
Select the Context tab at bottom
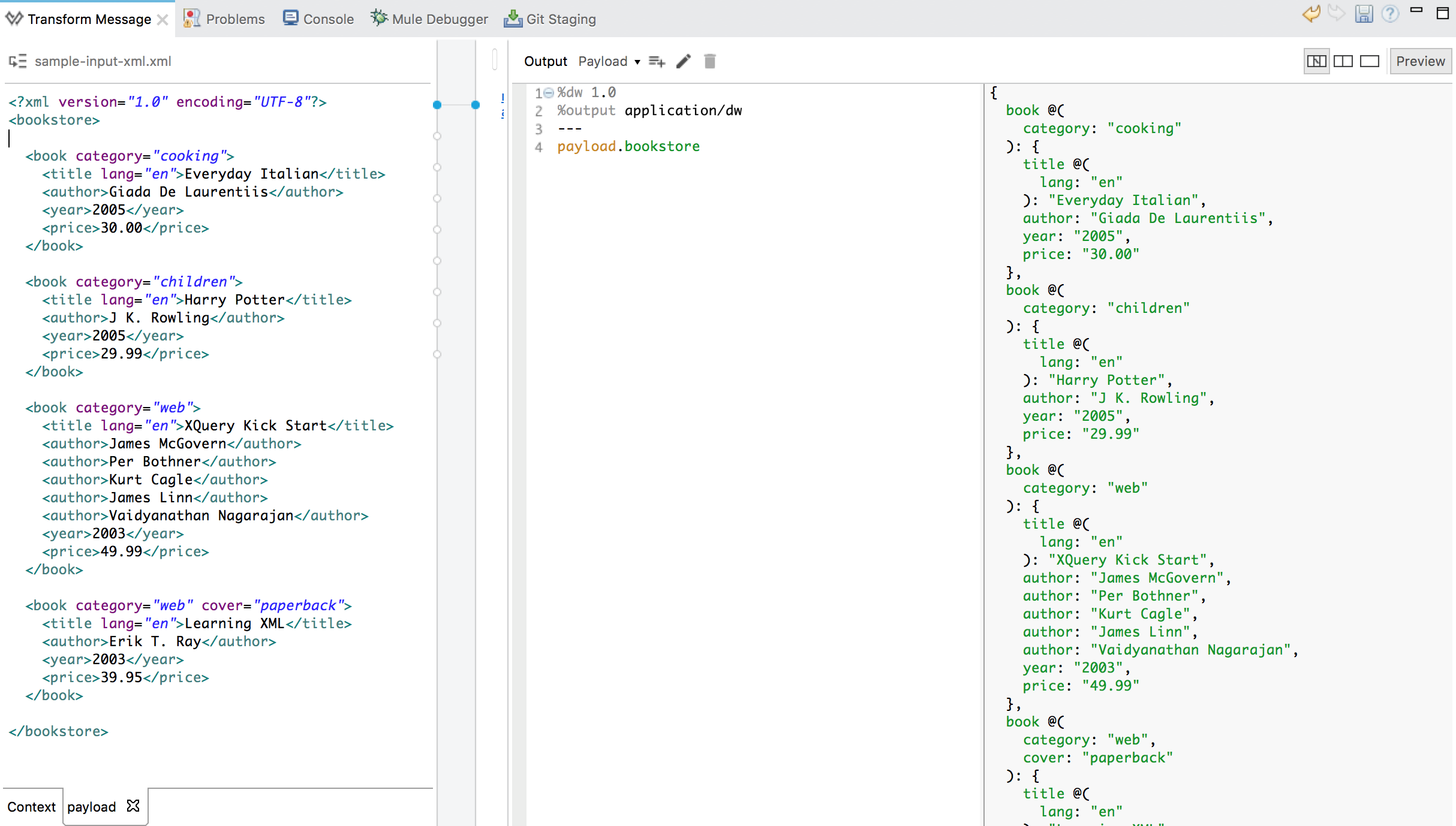pyautogui.click(x=31, y=807)
